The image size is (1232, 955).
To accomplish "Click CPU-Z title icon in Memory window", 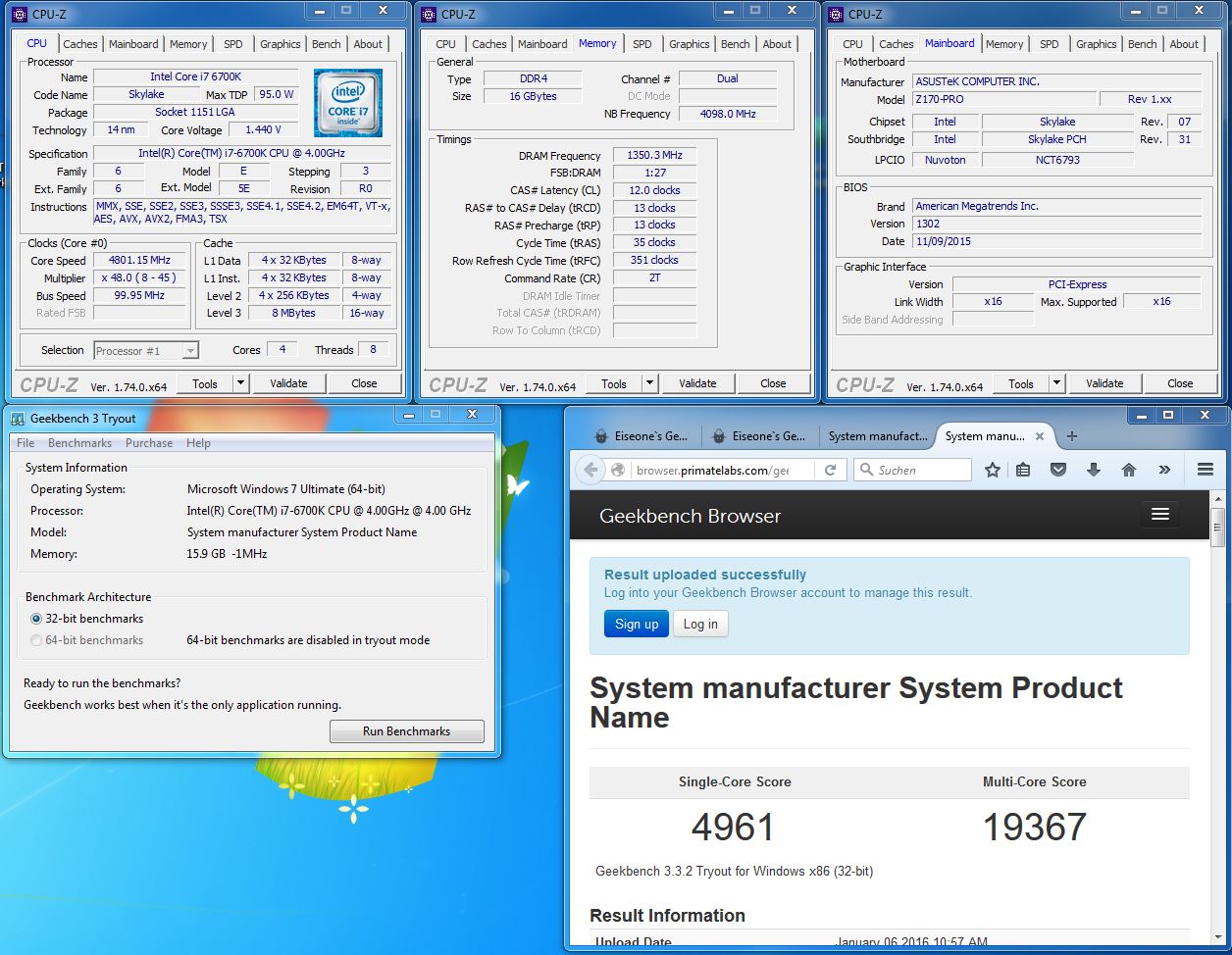I will (x=429, y=14).
